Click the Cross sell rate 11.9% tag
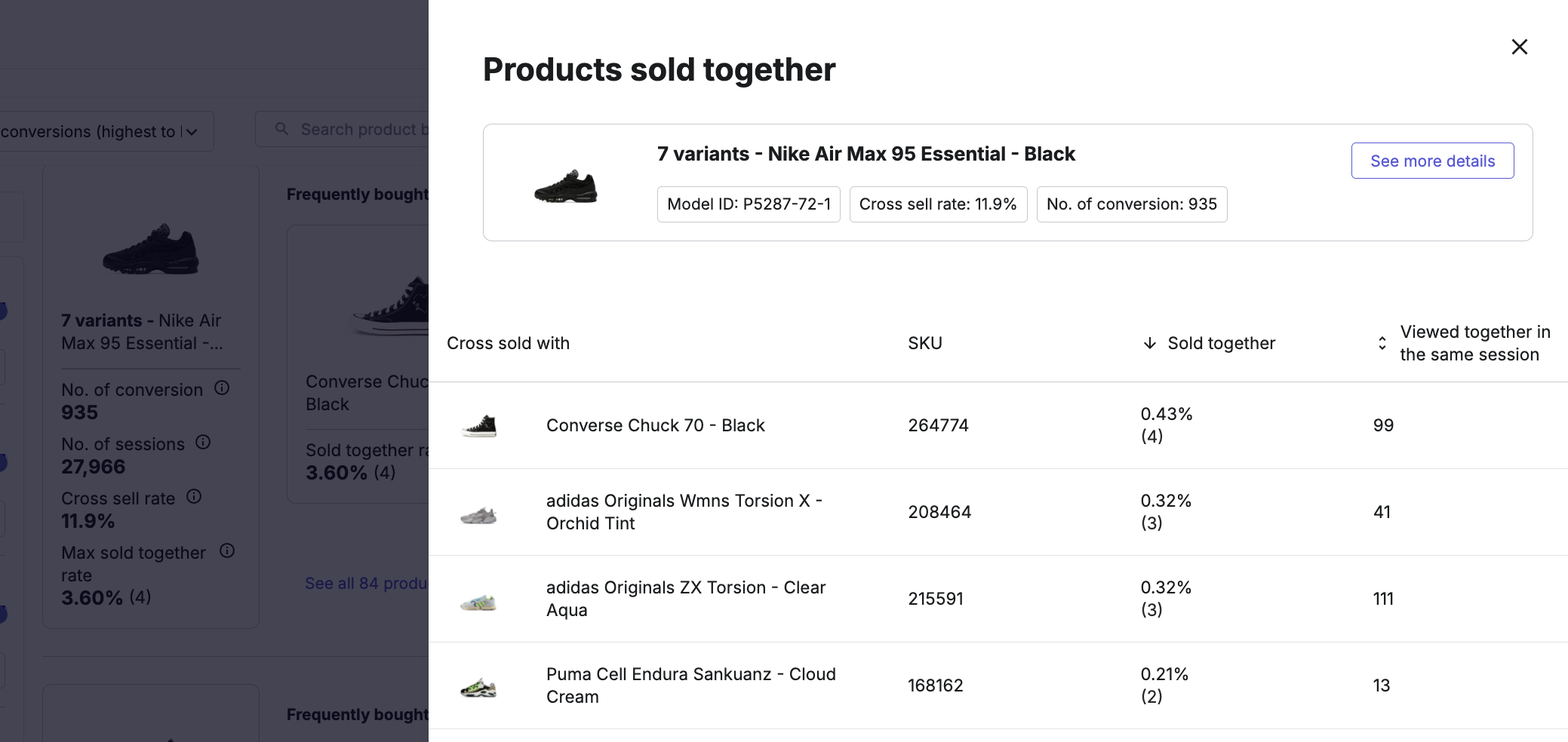This screenshot has height=742, width=1568. tap(938, 204)
